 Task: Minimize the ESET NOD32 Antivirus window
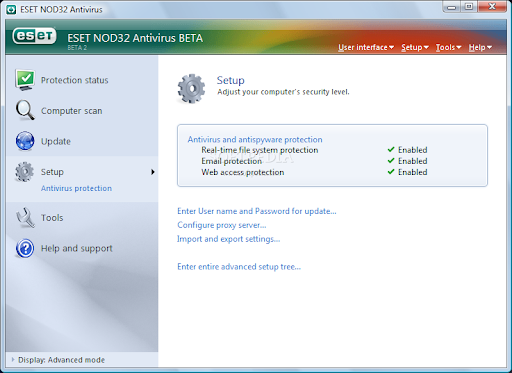pos(452,7)
